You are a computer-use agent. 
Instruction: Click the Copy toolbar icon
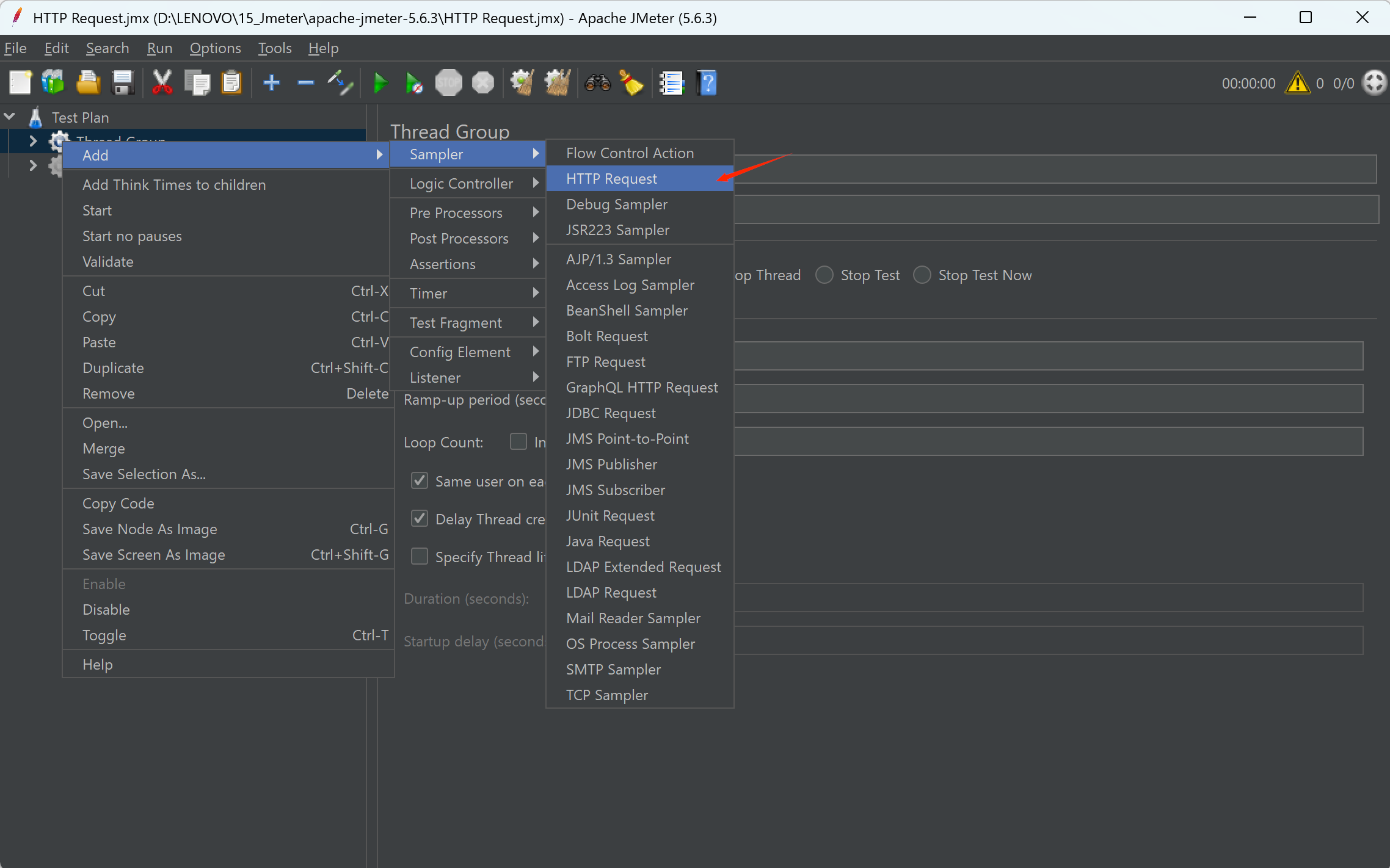[197, 83]
